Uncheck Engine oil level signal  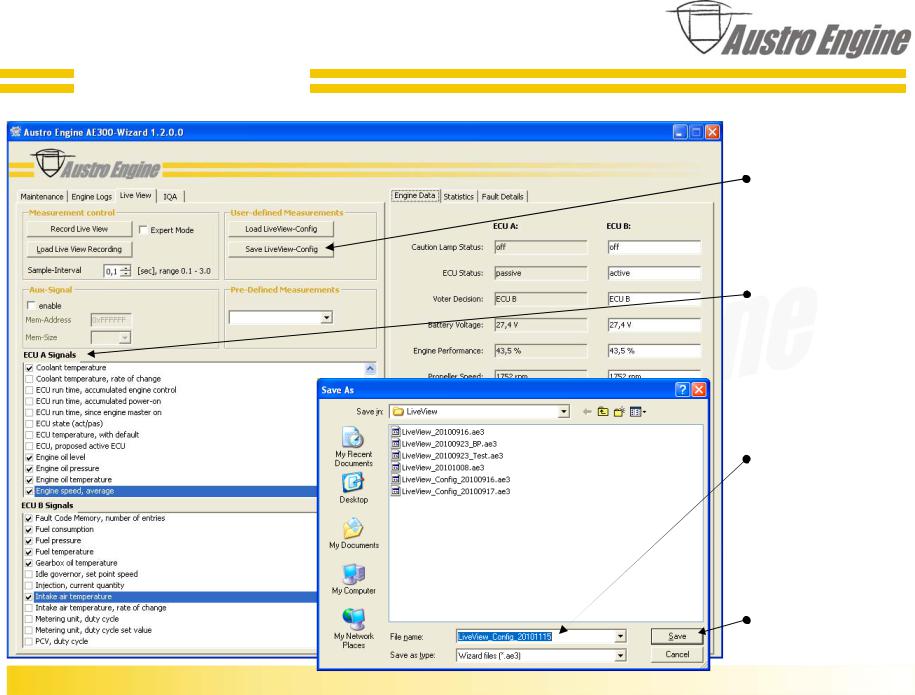pyautogui.click(x=29, y=457)
